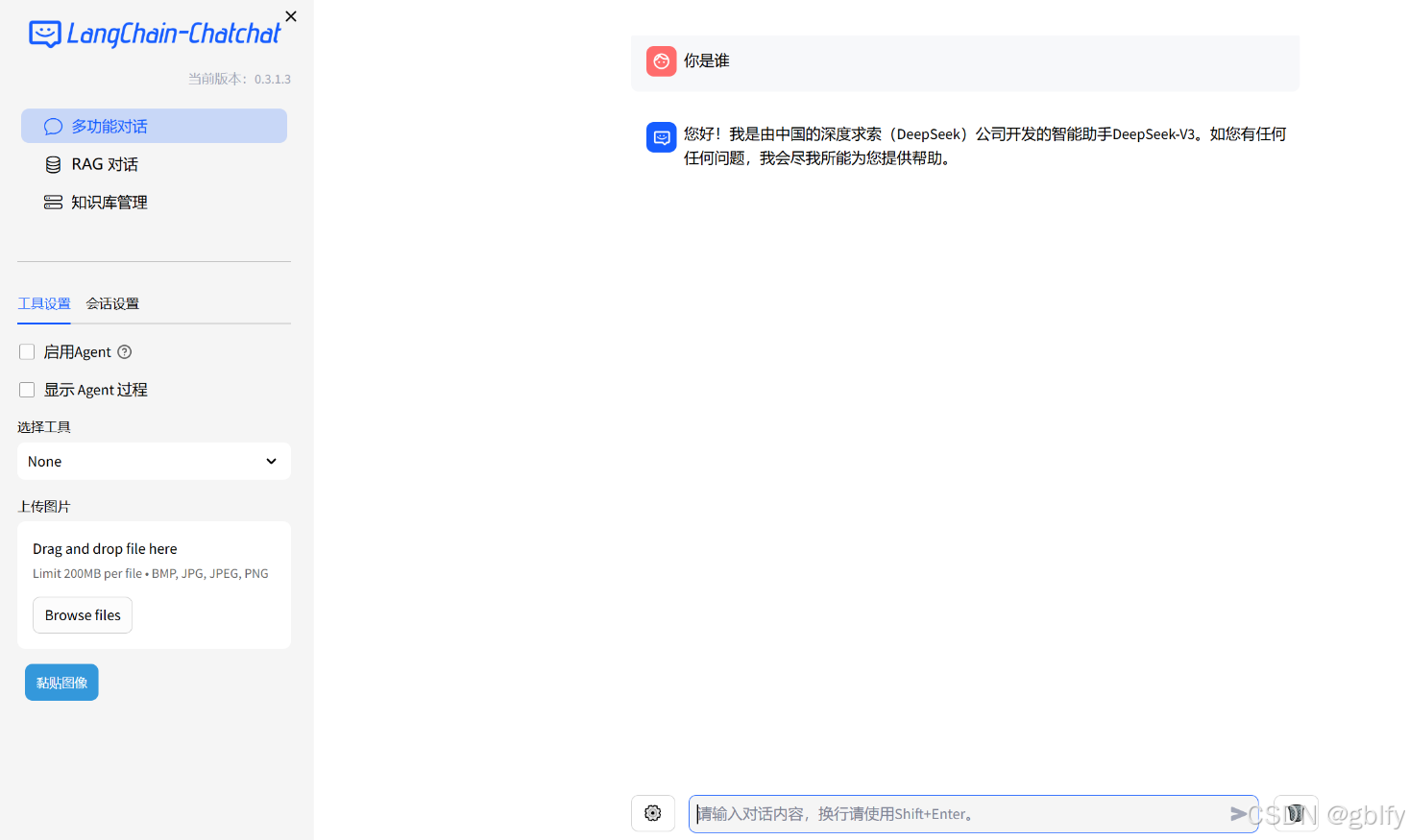Click the 黏贴图像 button
Viewport: 1409px width, 840px height.
(61, 682)
